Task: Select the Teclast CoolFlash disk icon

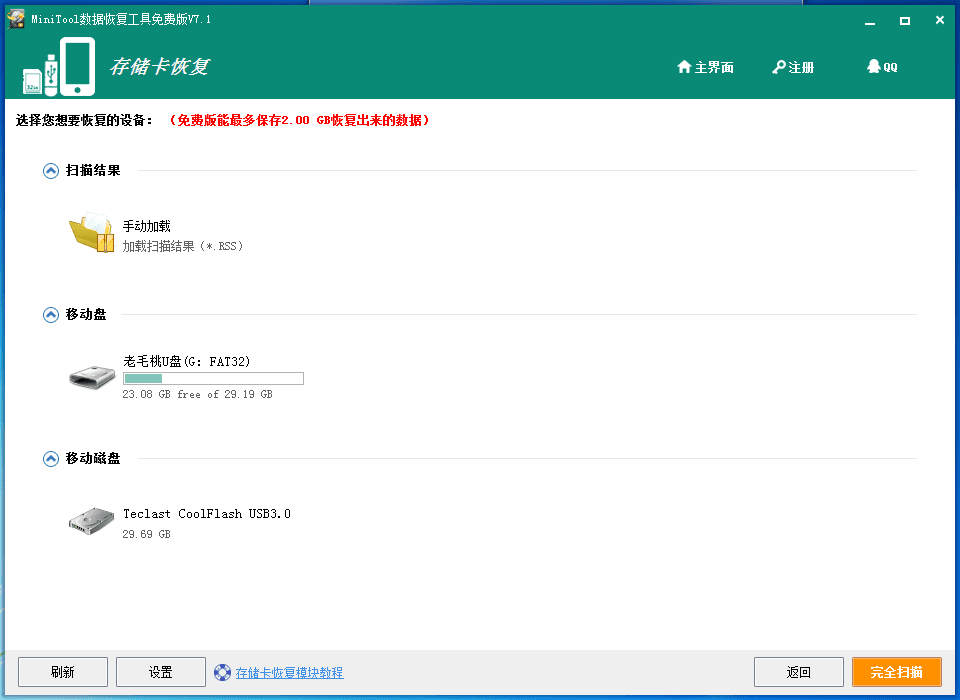Action: pos(91,521)
